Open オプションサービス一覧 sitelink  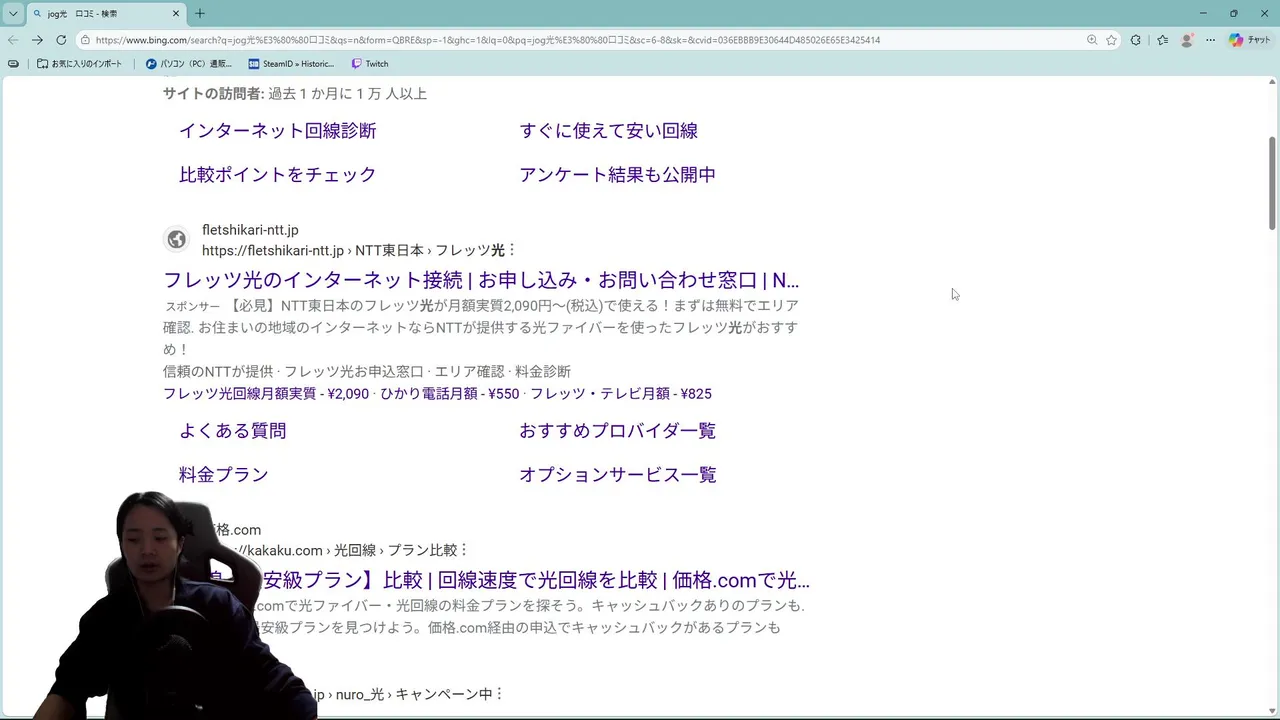coord(617,475)
